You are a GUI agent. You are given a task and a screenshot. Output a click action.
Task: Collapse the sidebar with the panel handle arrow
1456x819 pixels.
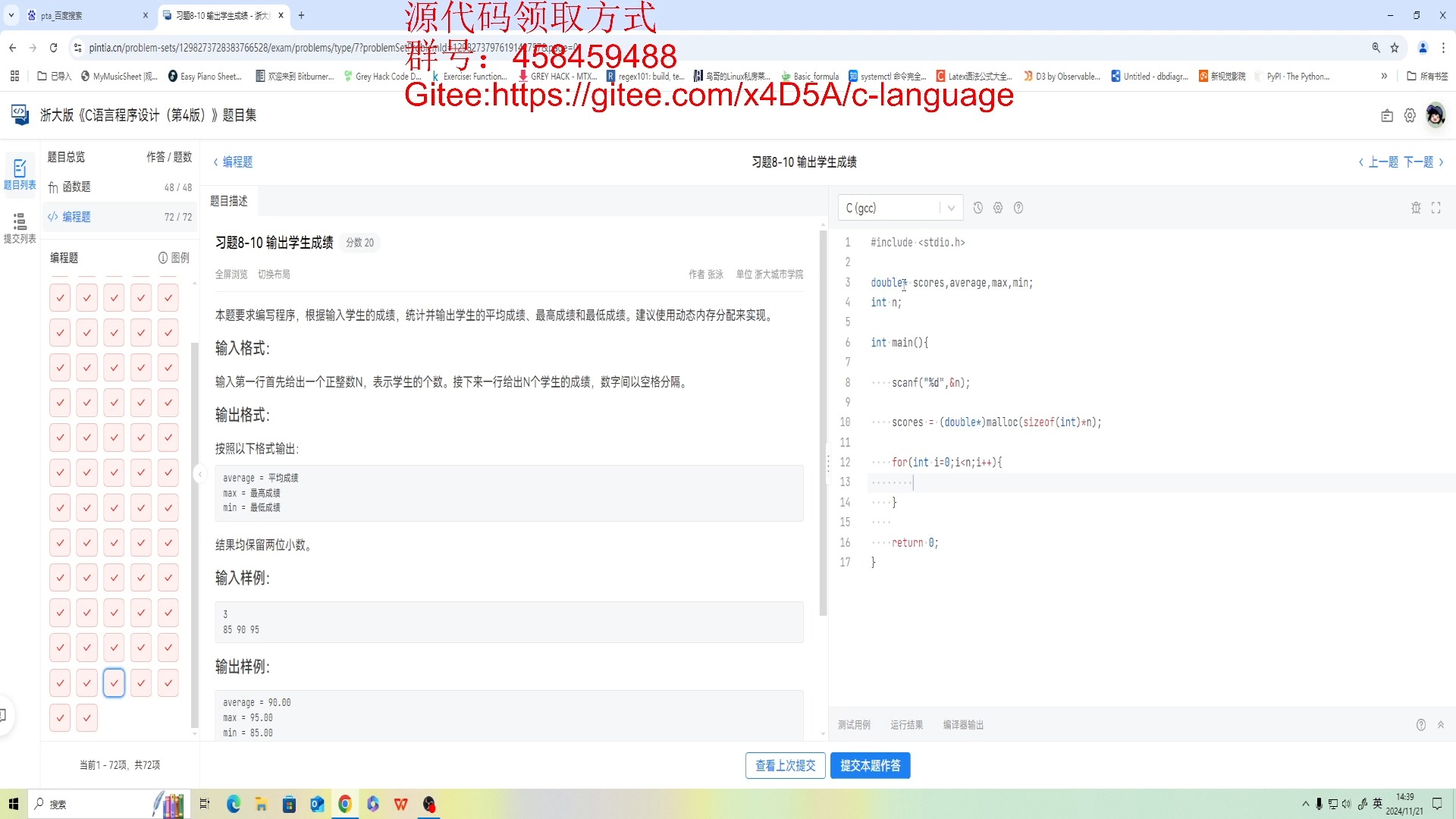tap(199, 475)
